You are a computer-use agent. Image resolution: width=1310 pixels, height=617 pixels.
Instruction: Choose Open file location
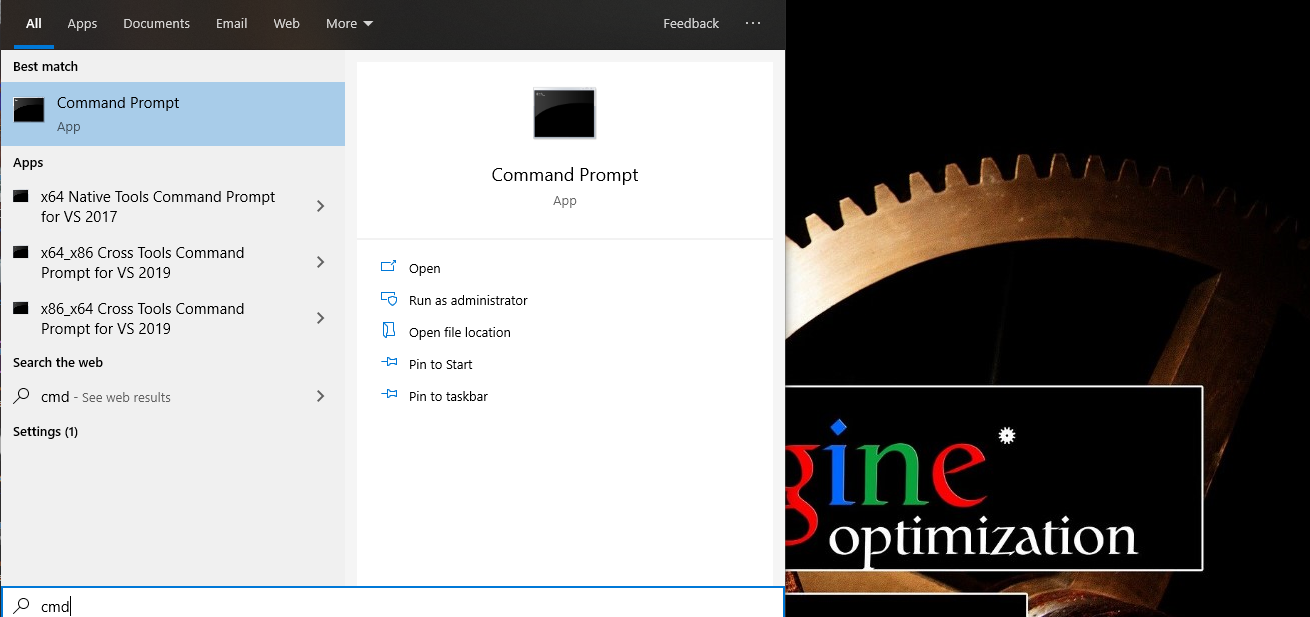(460, 332)
